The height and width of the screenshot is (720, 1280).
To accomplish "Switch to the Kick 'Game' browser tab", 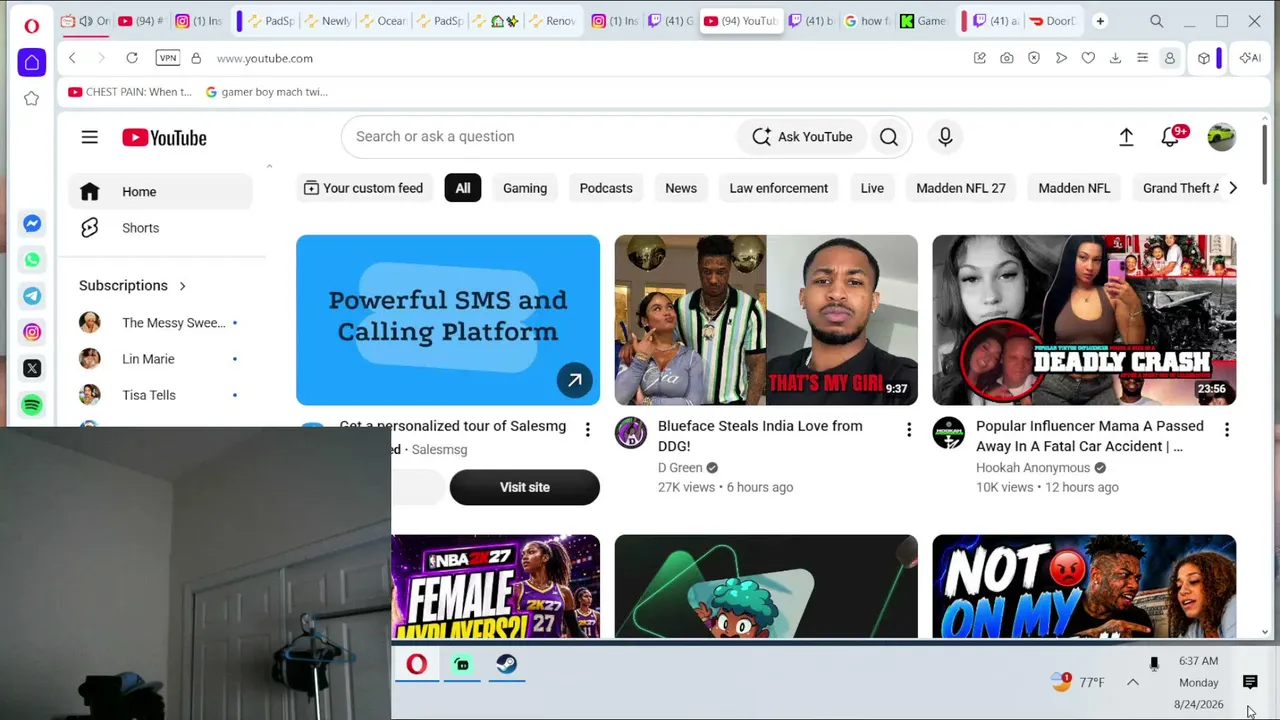I will pos(922,21).
